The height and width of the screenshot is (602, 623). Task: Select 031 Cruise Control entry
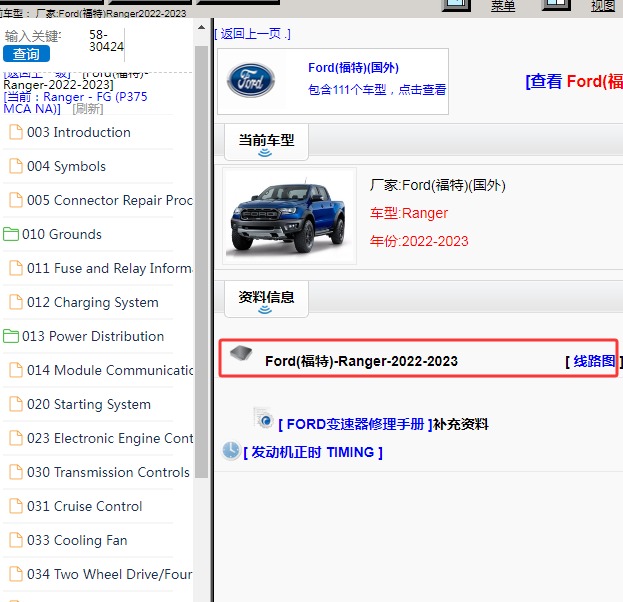click(85, 506)
